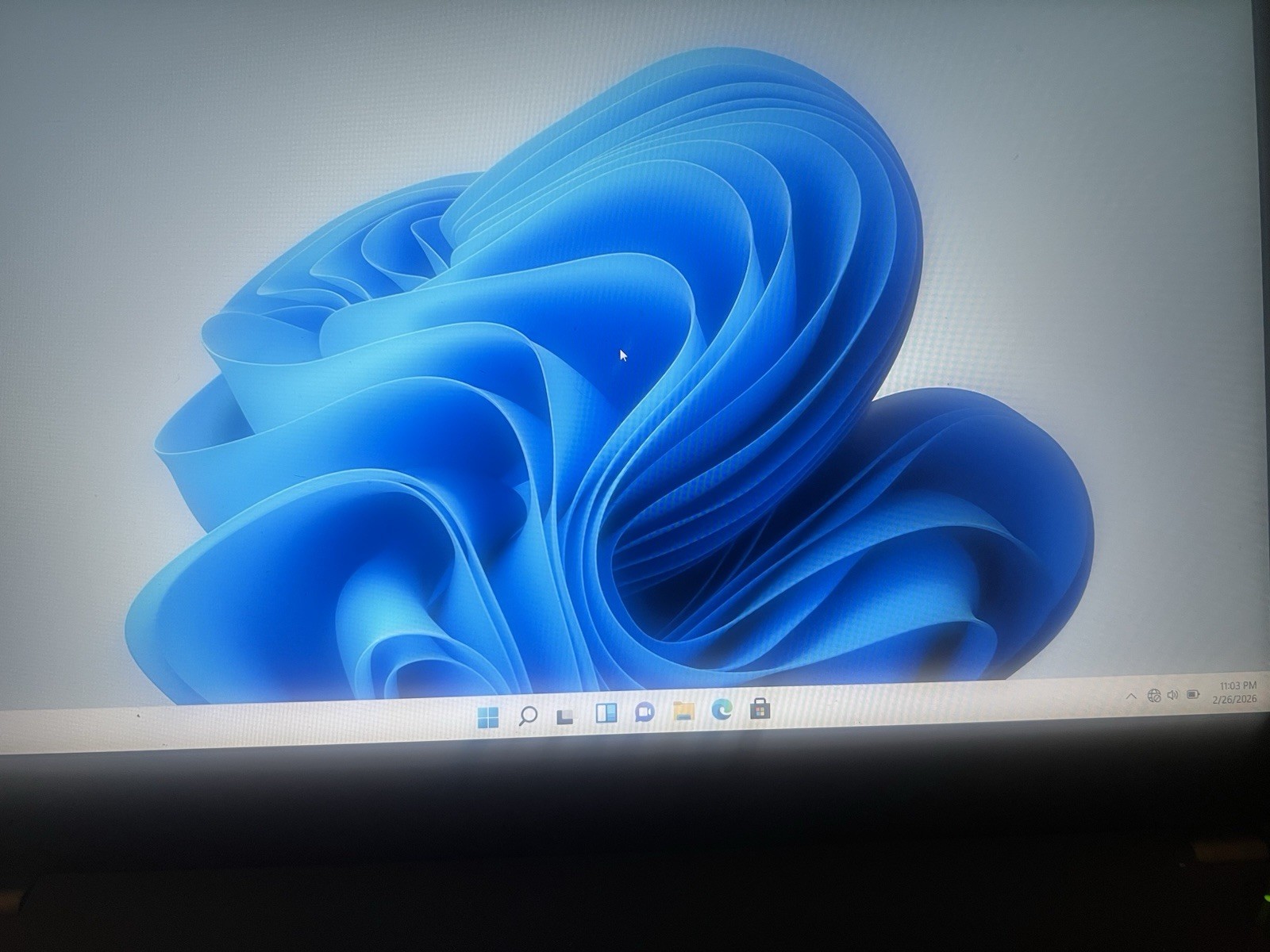Image resolution: width=1270 pixels, height=952 pixels.
Task: Open taskbar Search magnifier
Action: 527,716
